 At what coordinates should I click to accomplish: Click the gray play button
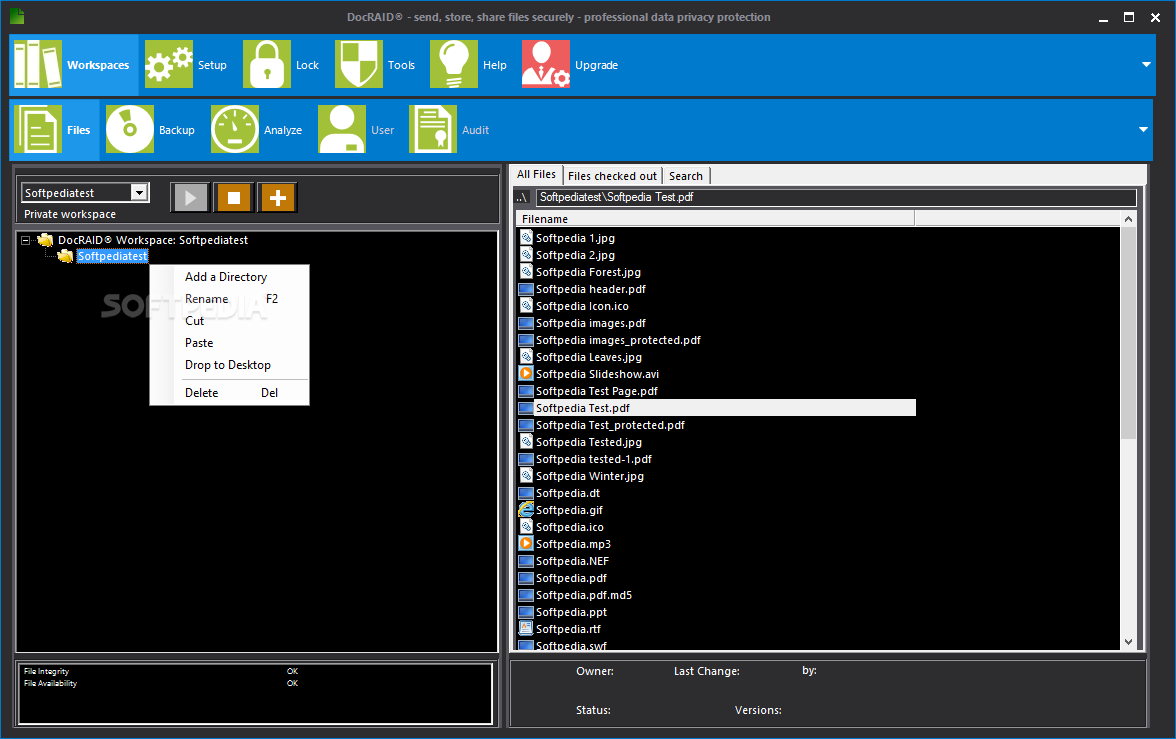click(x=190, y=197)
